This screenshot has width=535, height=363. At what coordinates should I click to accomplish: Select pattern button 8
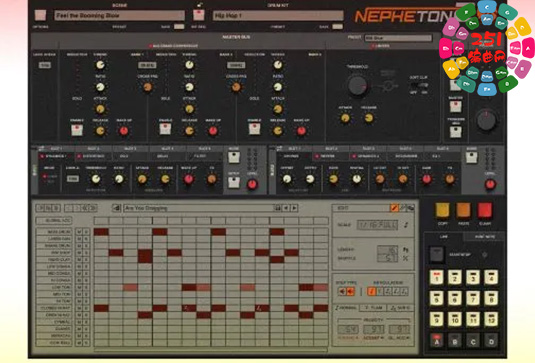click(x=491, y=298)
